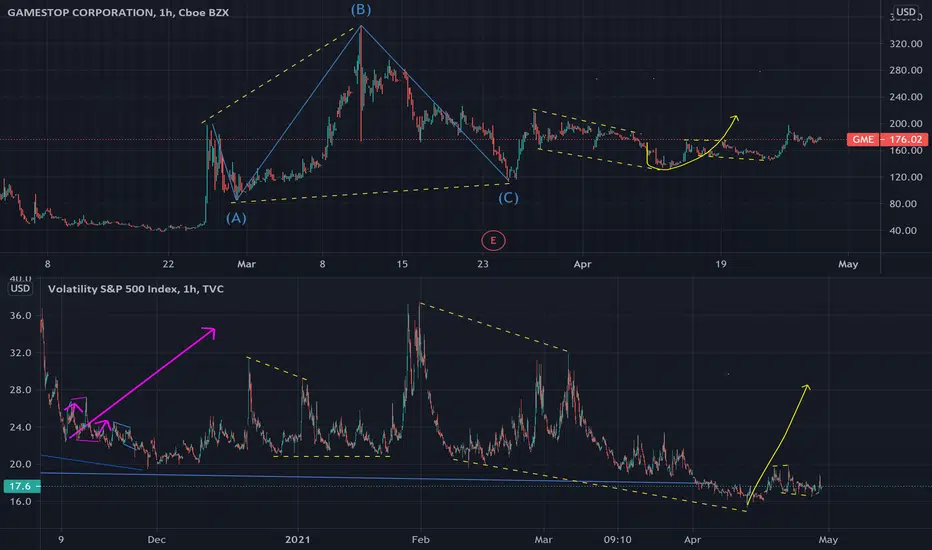Click the 2021 label on Volatility time axis
This screenshot has width=932, height=550.
297,540
